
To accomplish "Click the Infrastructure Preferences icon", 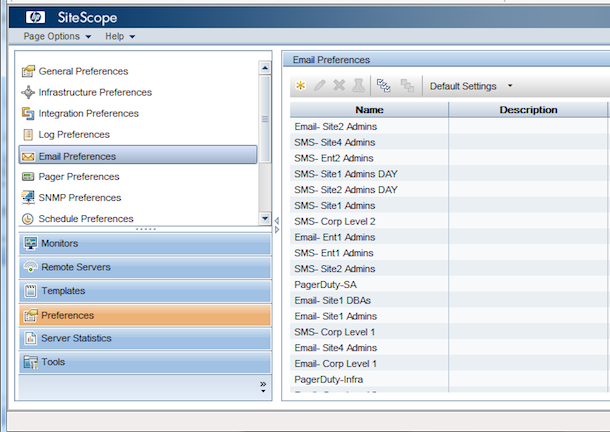I will coord(28,93).
